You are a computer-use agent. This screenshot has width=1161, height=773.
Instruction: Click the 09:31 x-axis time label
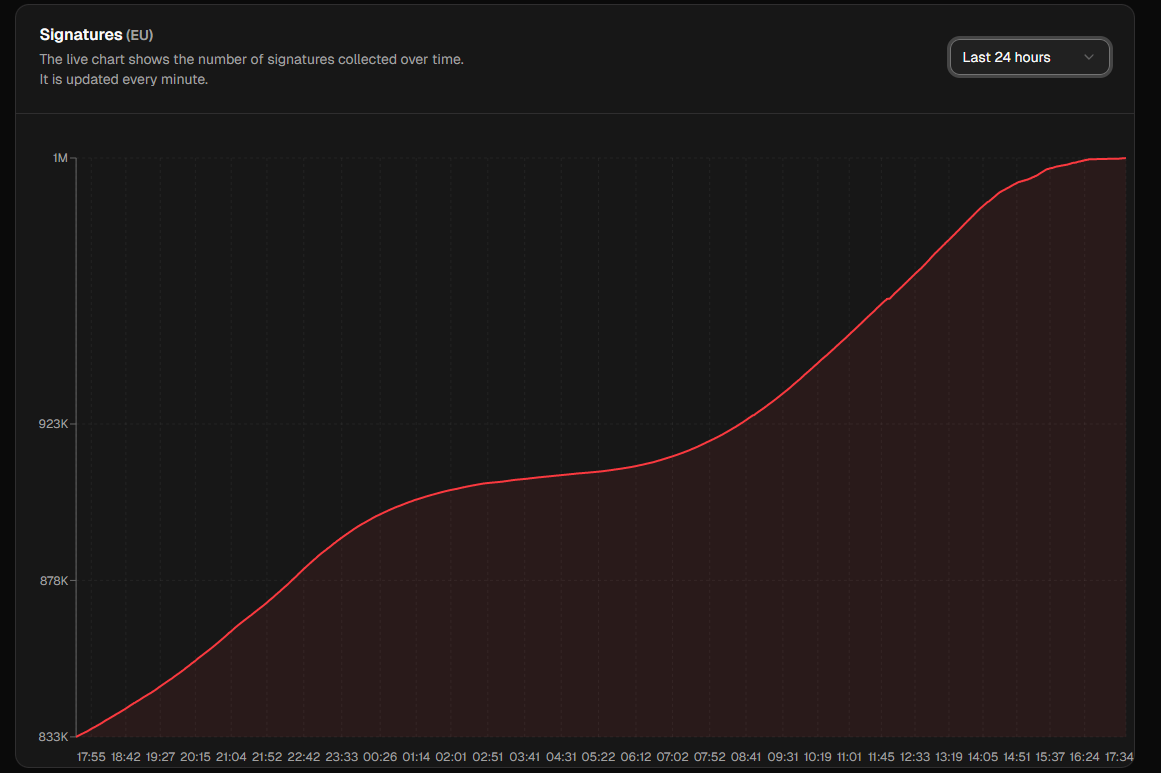783,757
